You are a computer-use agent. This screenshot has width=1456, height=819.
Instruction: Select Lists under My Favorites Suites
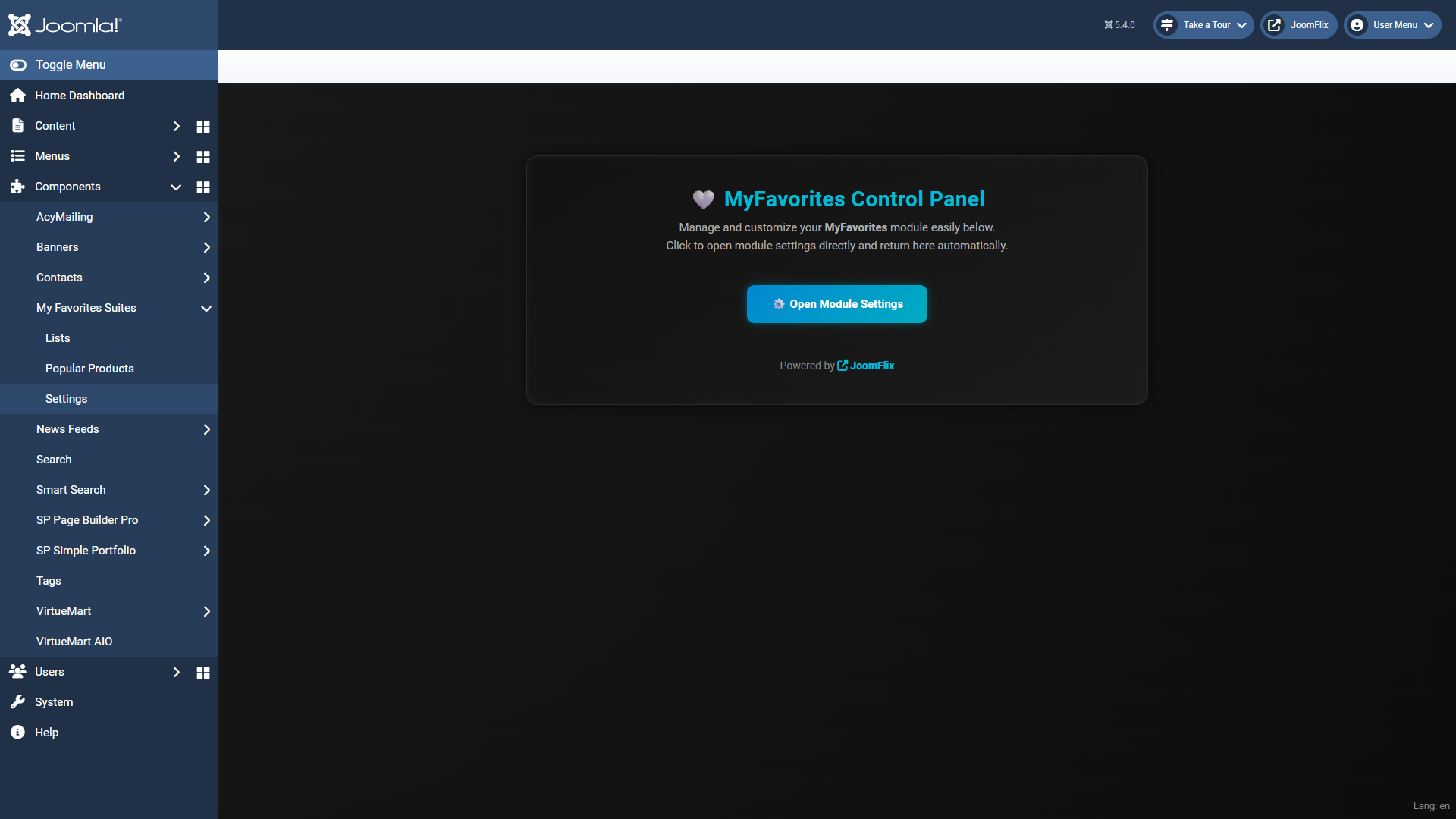point(58,338)
